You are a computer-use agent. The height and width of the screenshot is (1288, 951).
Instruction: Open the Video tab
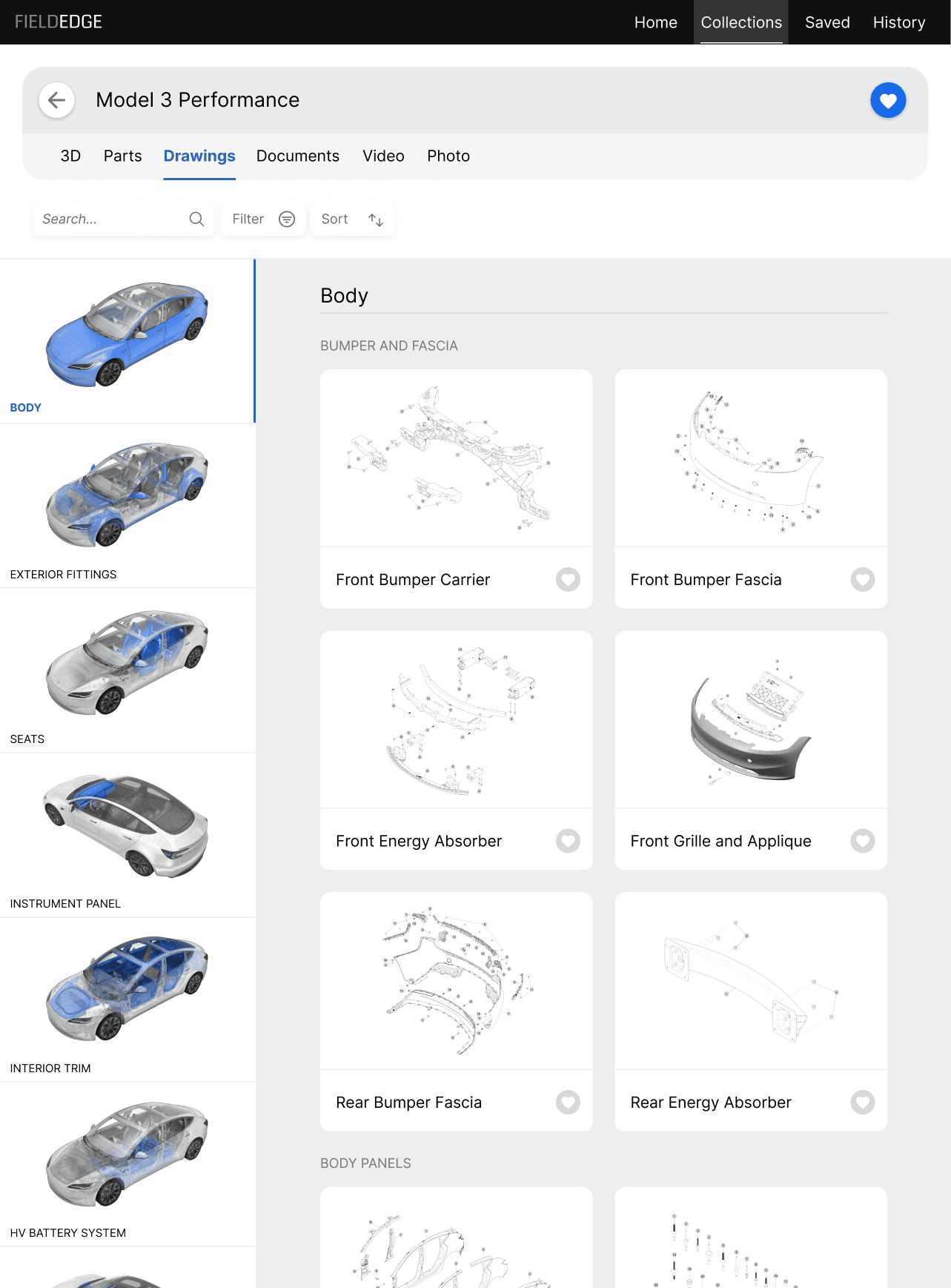pyautogui.click(x=383, y=156)
